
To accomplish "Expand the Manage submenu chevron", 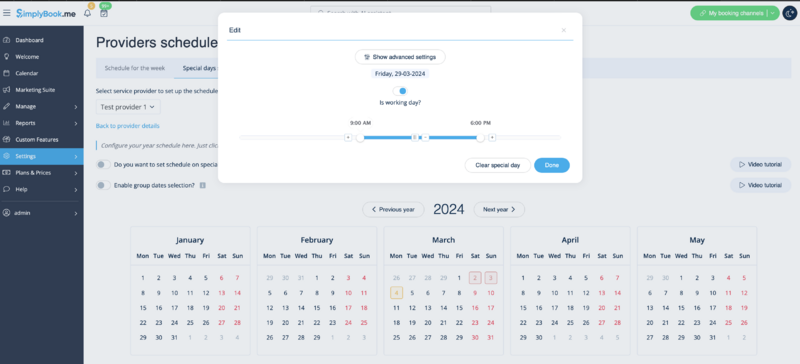I will tap(76, 107).
